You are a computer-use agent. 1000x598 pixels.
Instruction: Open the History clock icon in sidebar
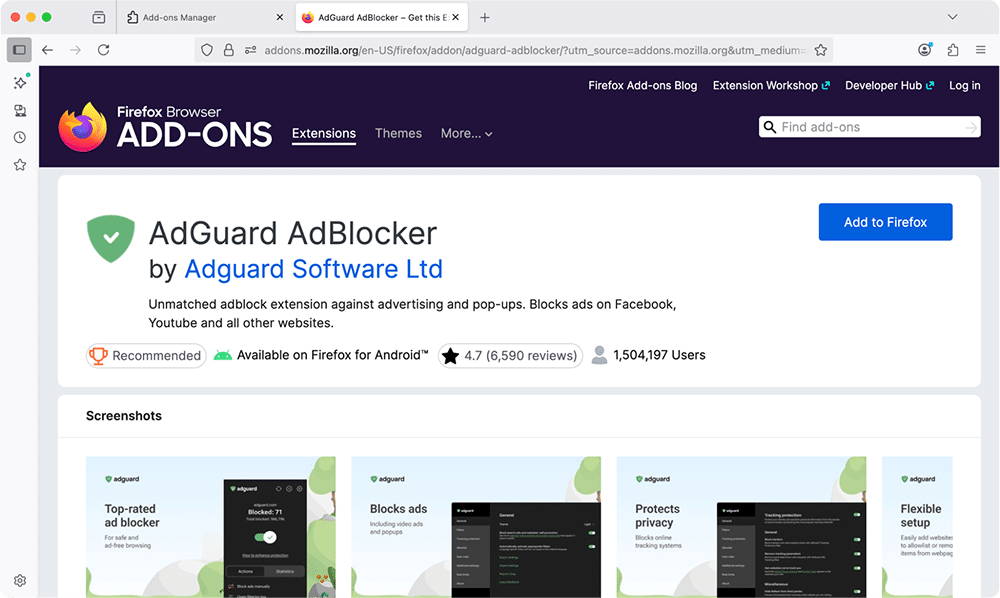pos(19,138)
